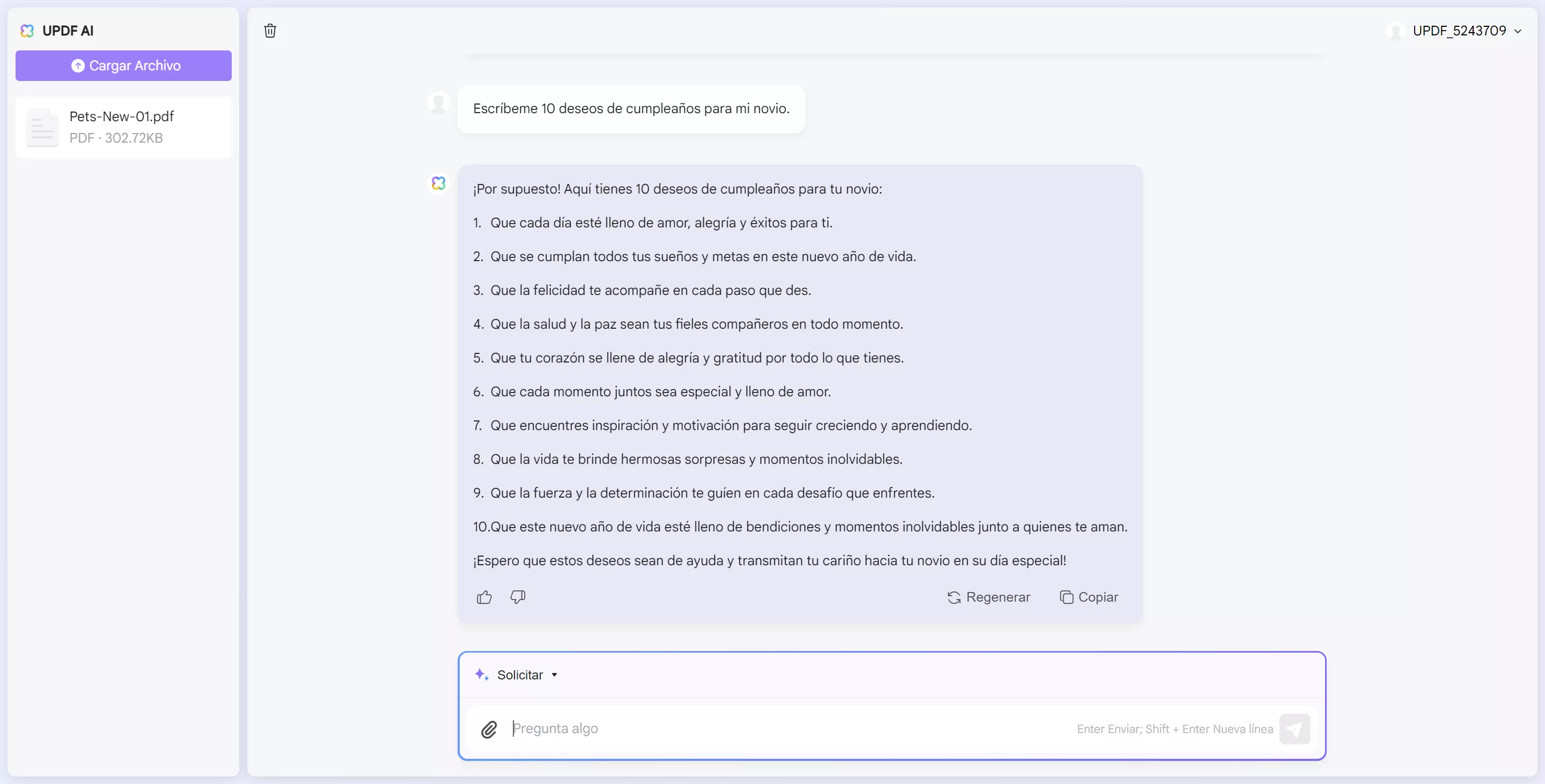Click the thumbs down icon
The image size is (1545, 784).
pos(518,597)
